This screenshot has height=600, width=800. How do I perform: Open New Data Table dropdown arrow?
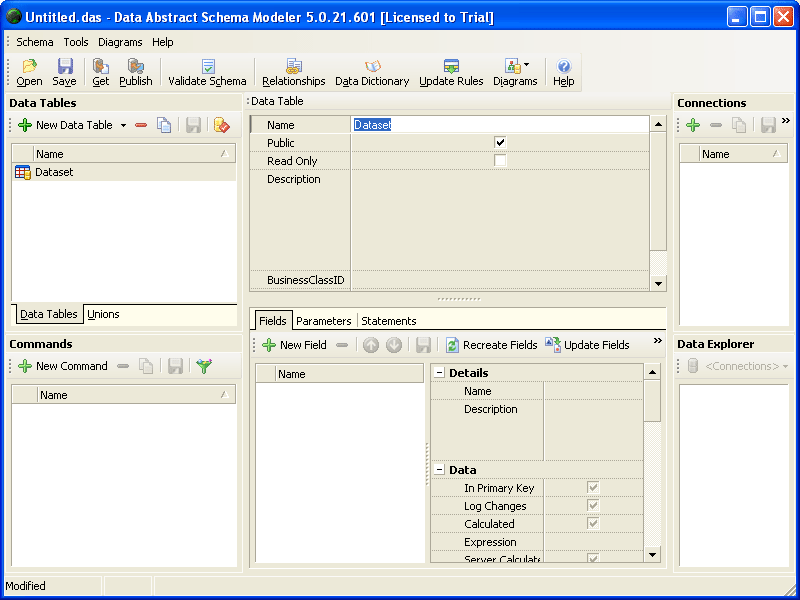123,126
